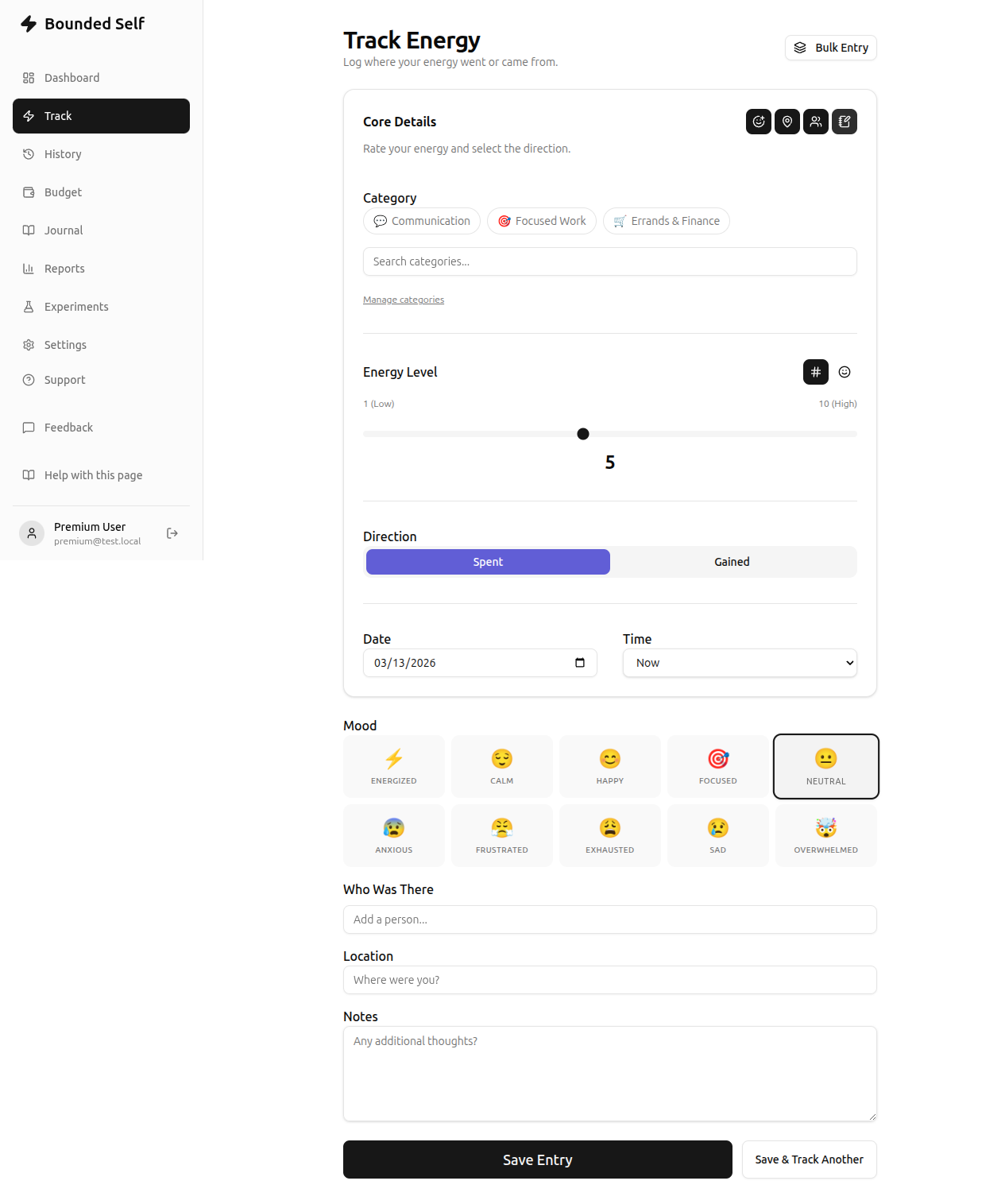The width and height of the screenshot is (1005, 1204).
Task: Toggle the mood section icon in Core Details
Action: click(759, 122)
